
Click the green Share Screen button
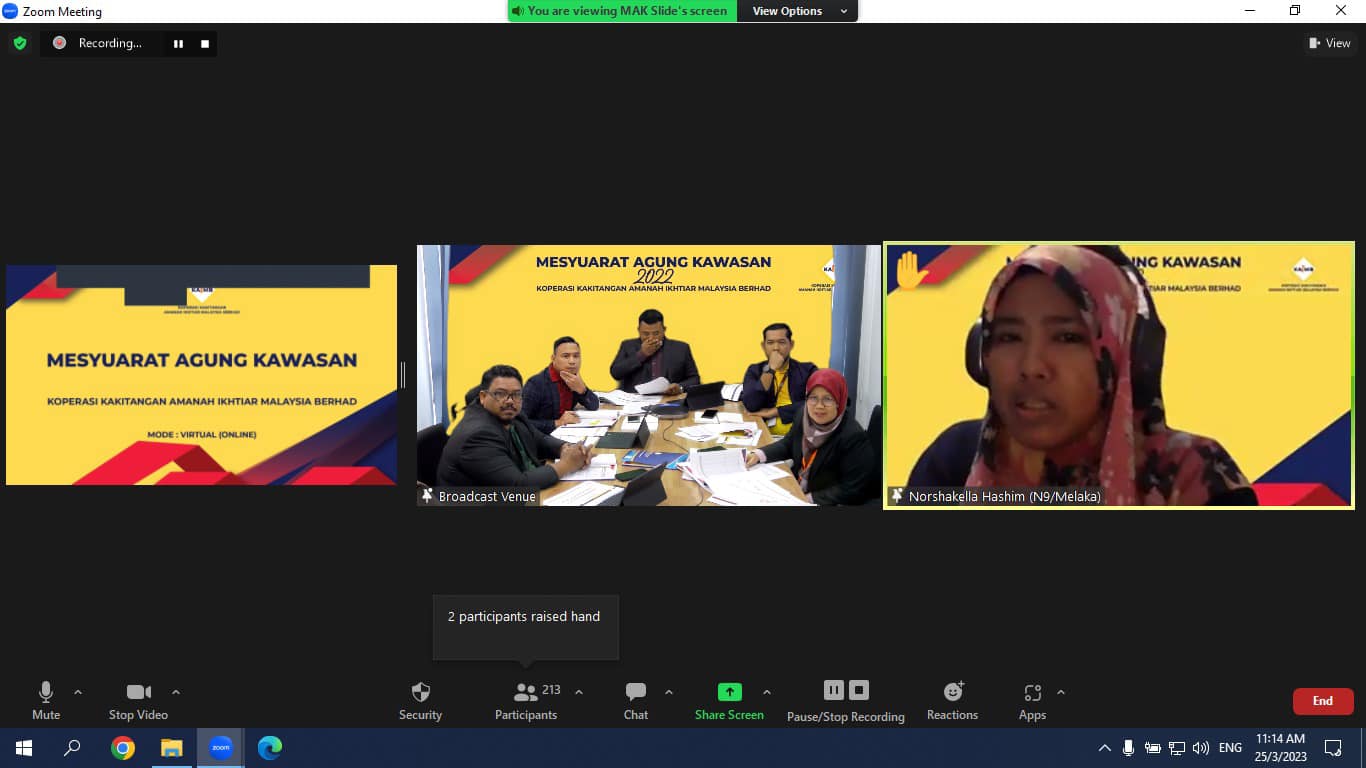tap(729, 700)
